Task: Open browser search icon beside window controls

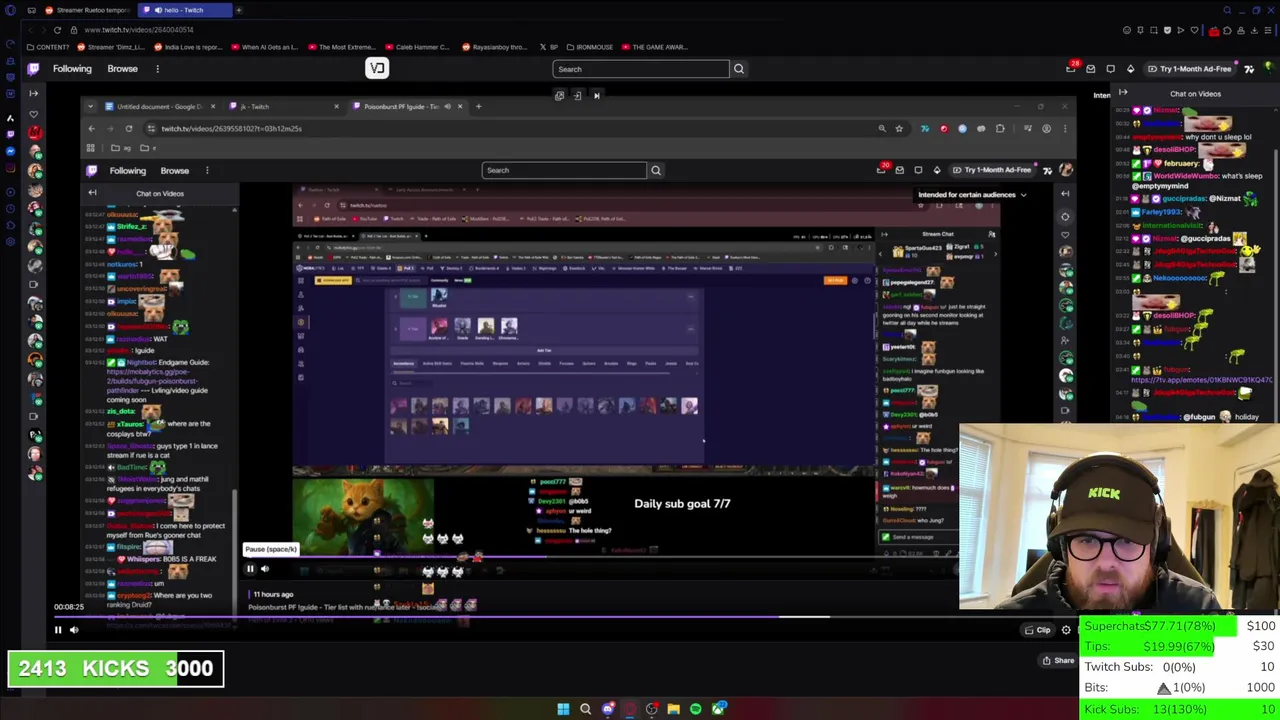Action: point(1227,10)
